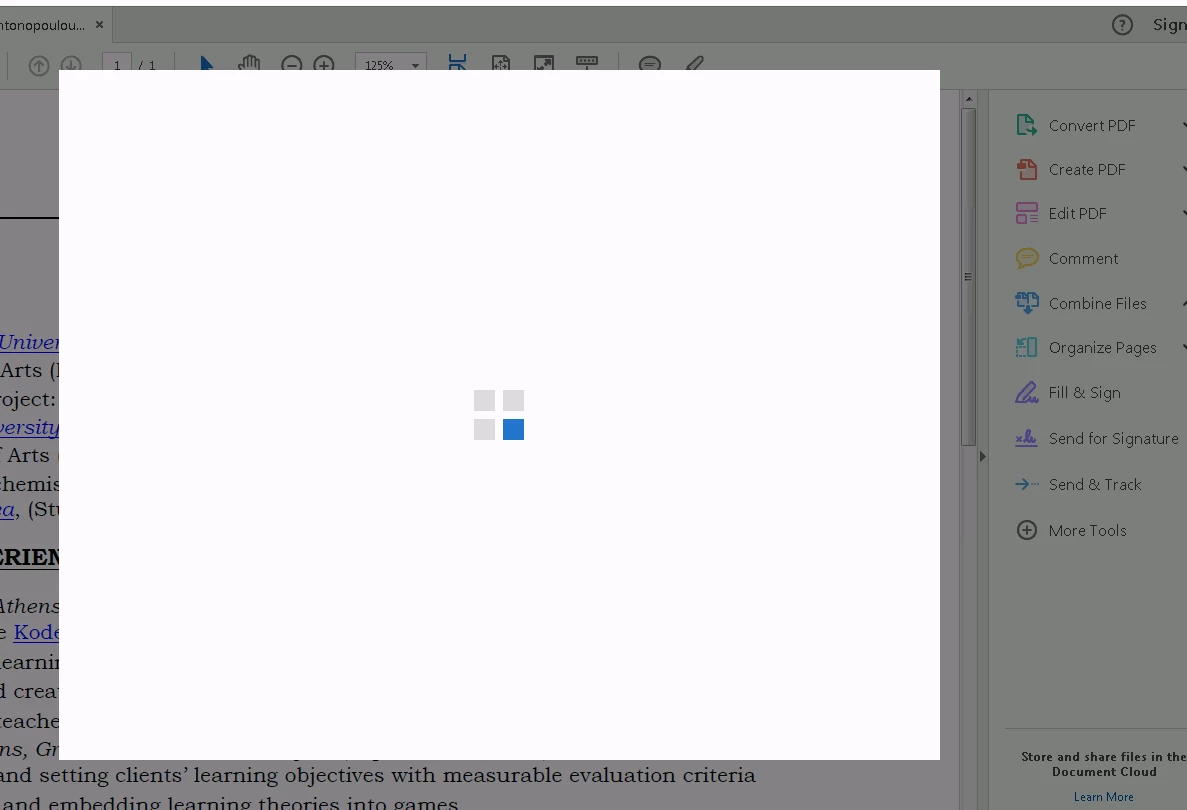The image size is (1187, 810).
Task: Click the highlighter pen icon
Action: click(x=694, y=64)
